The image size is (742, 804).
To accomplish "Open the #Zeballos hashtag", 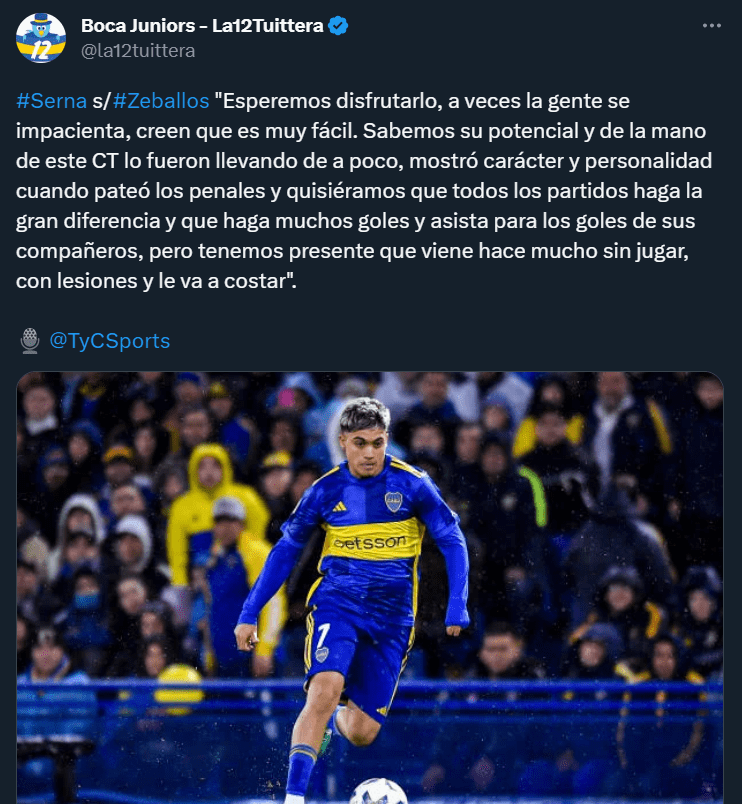I will 161,101.
